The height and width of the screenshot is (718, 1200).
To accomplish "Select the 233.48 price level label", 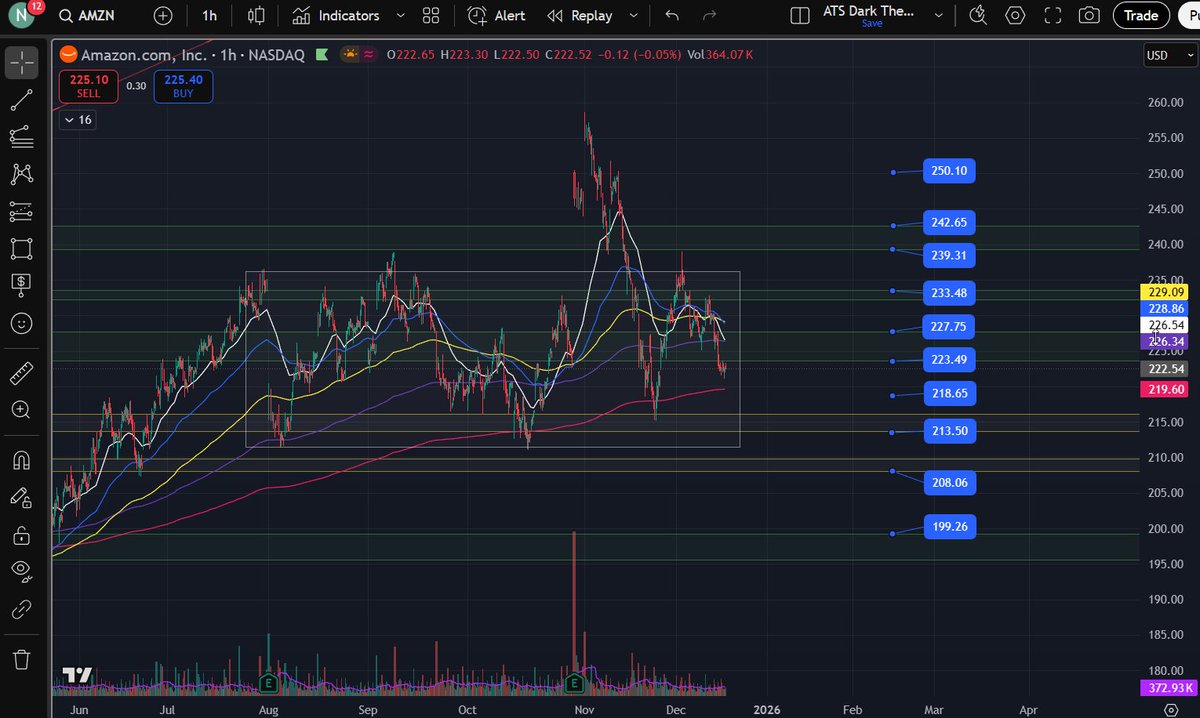I will click(949, 293).
